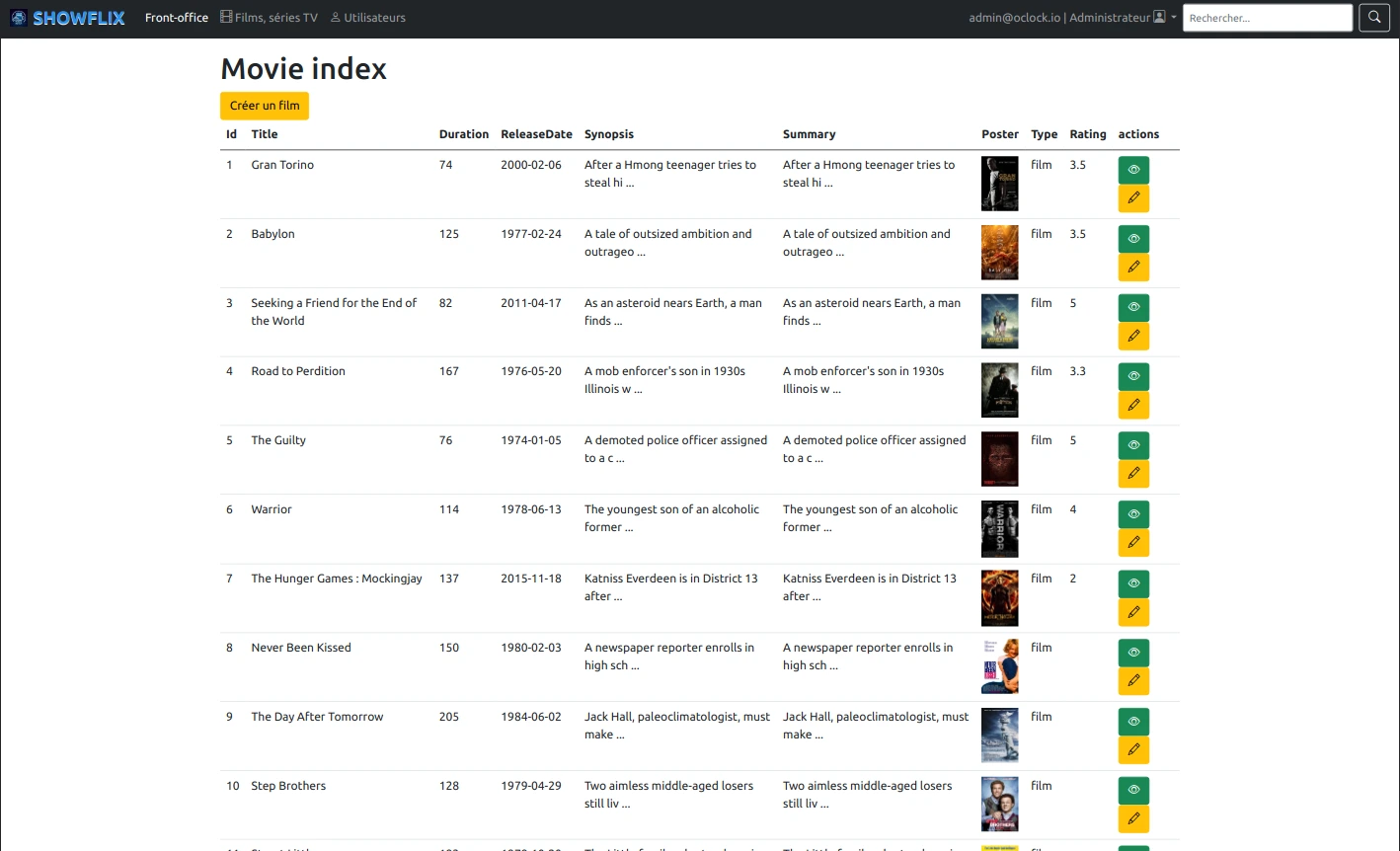1400x851 pixels.
Task: Click the release date 2000-02-06
Action: coord(531,165)
